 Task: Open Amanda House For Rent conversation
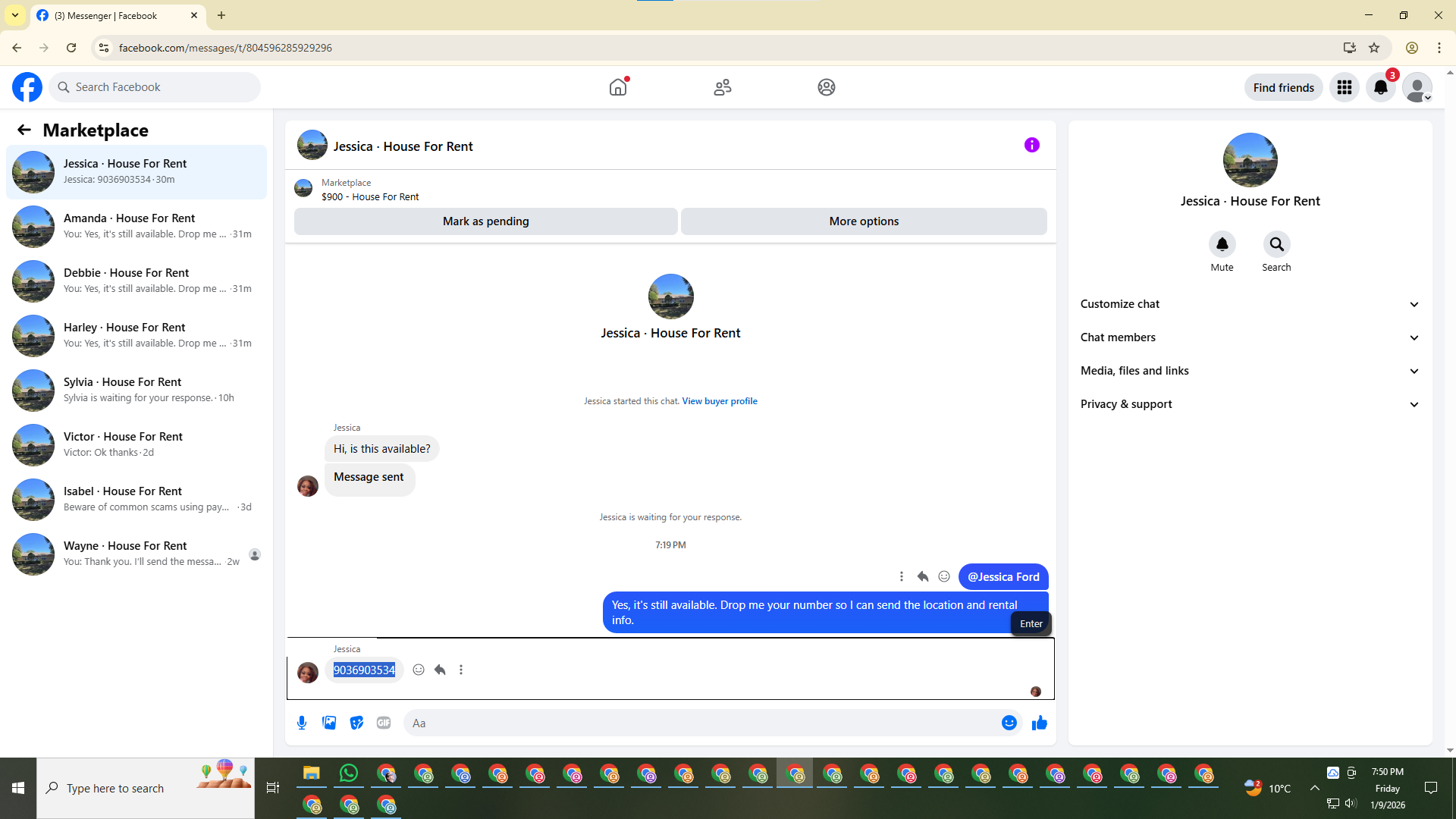pyautogui.click(x=136, y=226)
